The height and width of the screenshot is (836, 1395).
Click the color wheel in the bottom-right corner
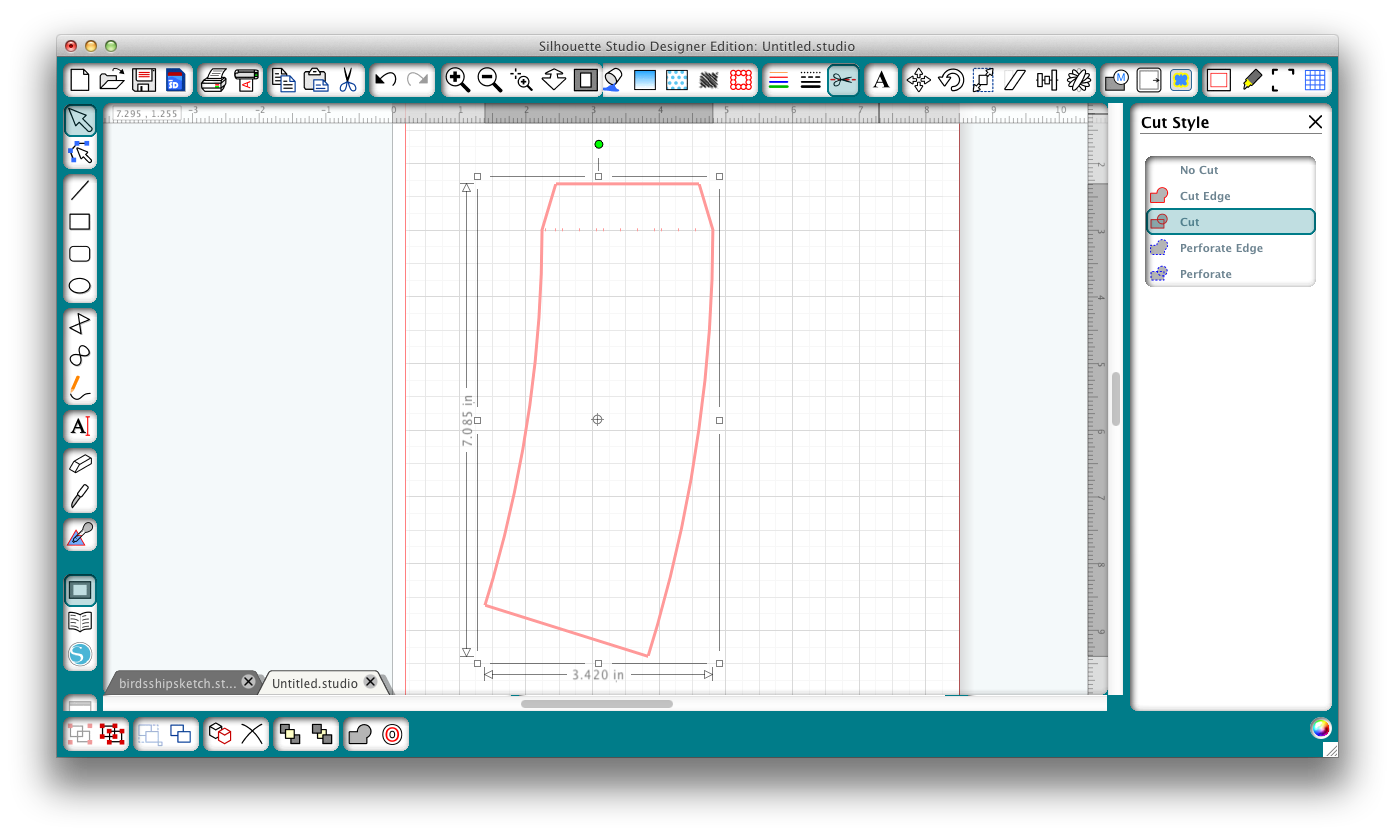1321,729
